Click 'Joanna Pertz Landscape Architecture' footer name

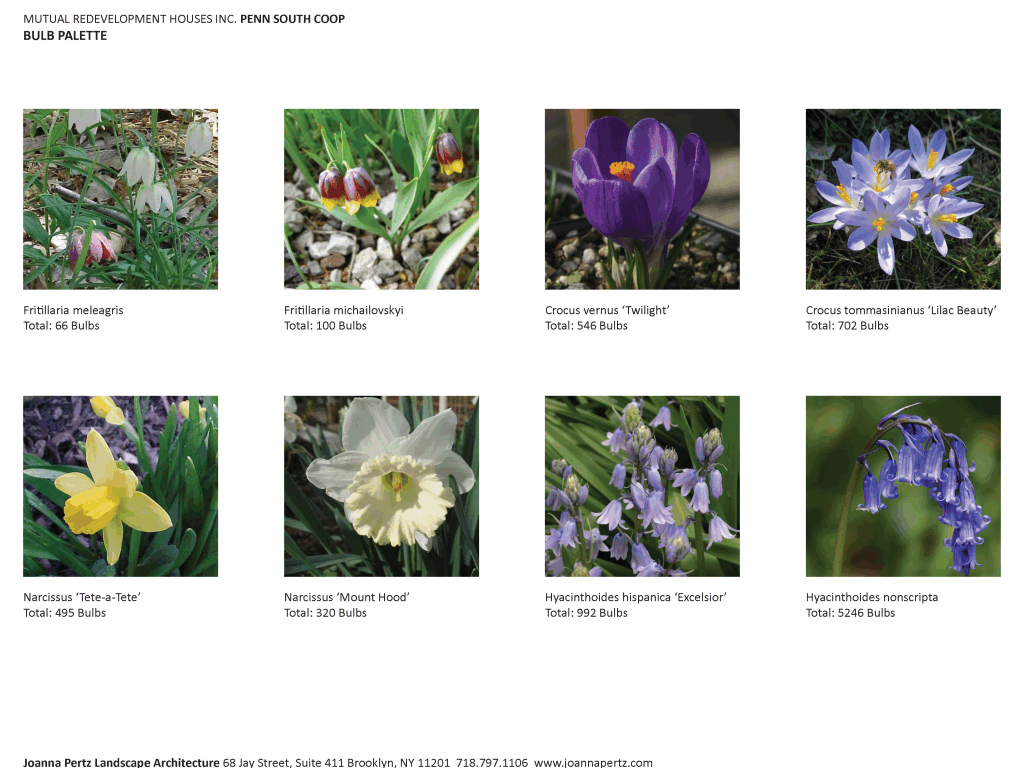(121, 762)
